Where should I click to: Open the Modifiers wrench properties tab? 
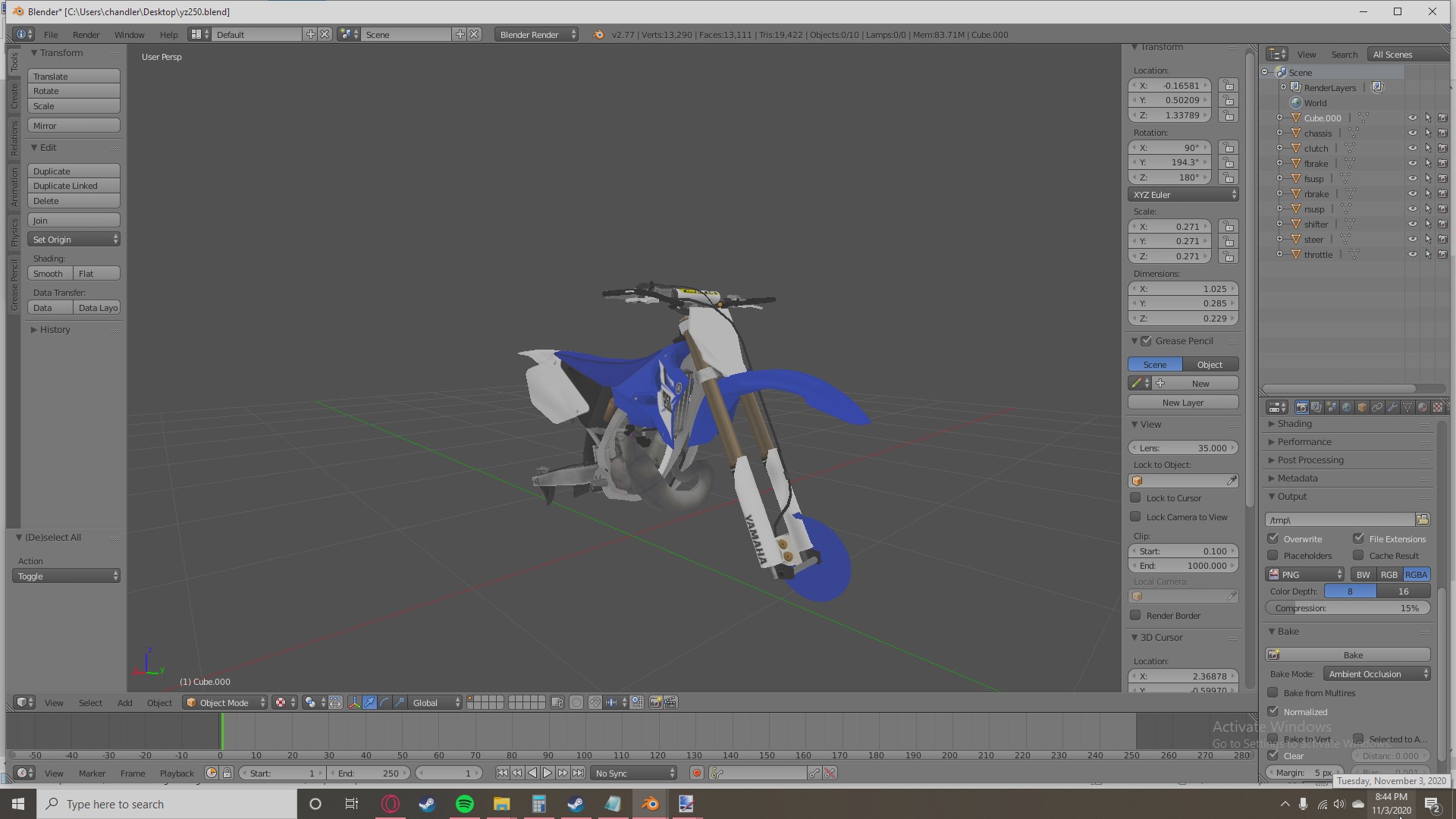(x=1392, y=407)
